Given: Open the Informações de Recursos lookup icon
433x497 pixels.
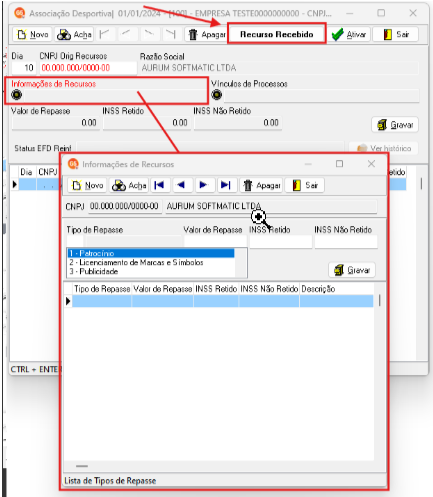Looking at the screenshot, I should 16,95.
